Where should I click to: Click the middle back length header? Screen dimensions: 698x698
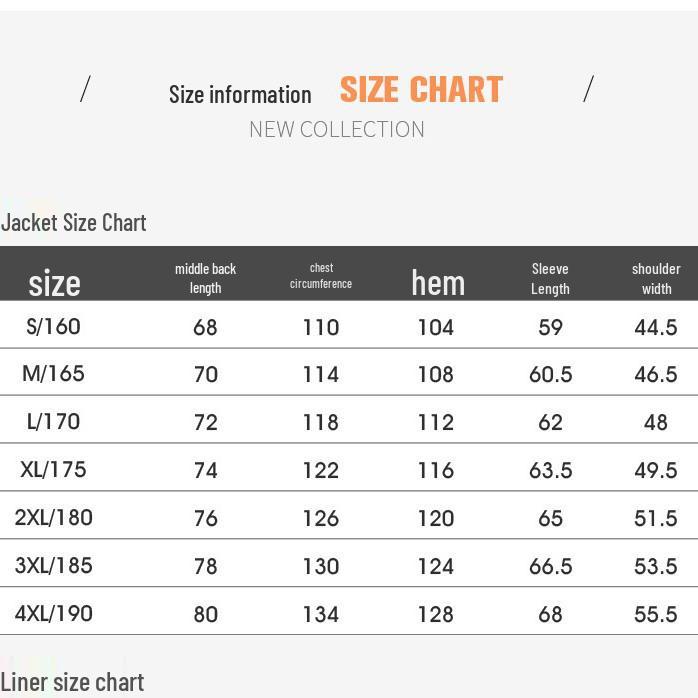[205, 278]
